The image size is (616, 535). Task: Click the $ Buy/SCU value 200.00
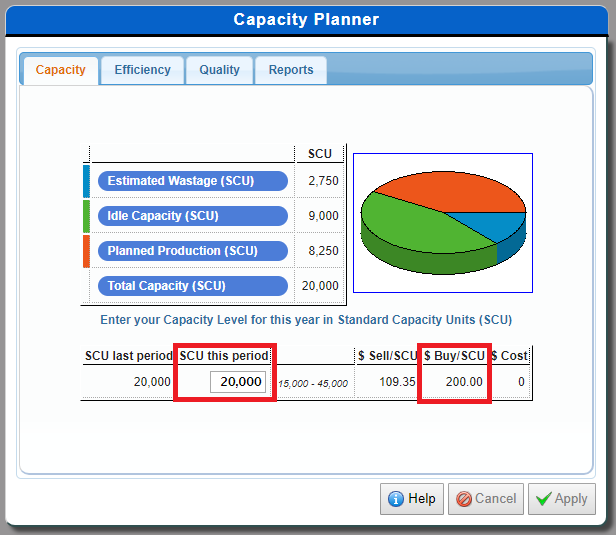click(x=463, y=382)
